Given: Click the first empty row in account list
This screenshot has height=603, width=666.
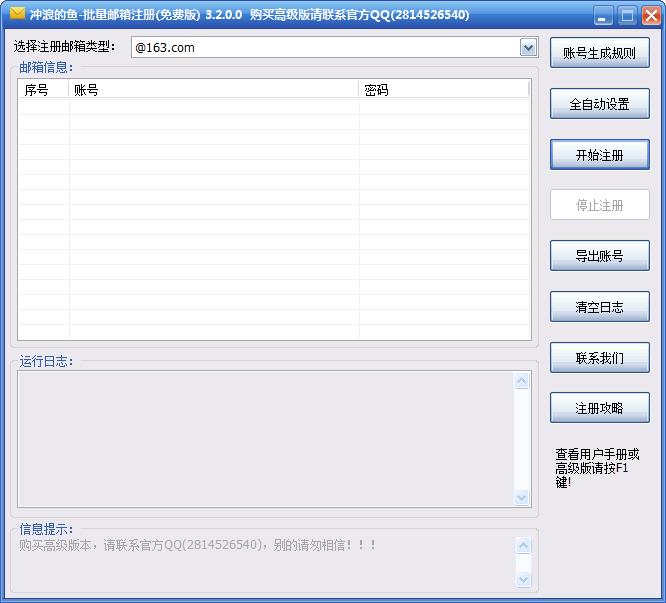Looking at the screenshot, I should (x=273, y=107).
